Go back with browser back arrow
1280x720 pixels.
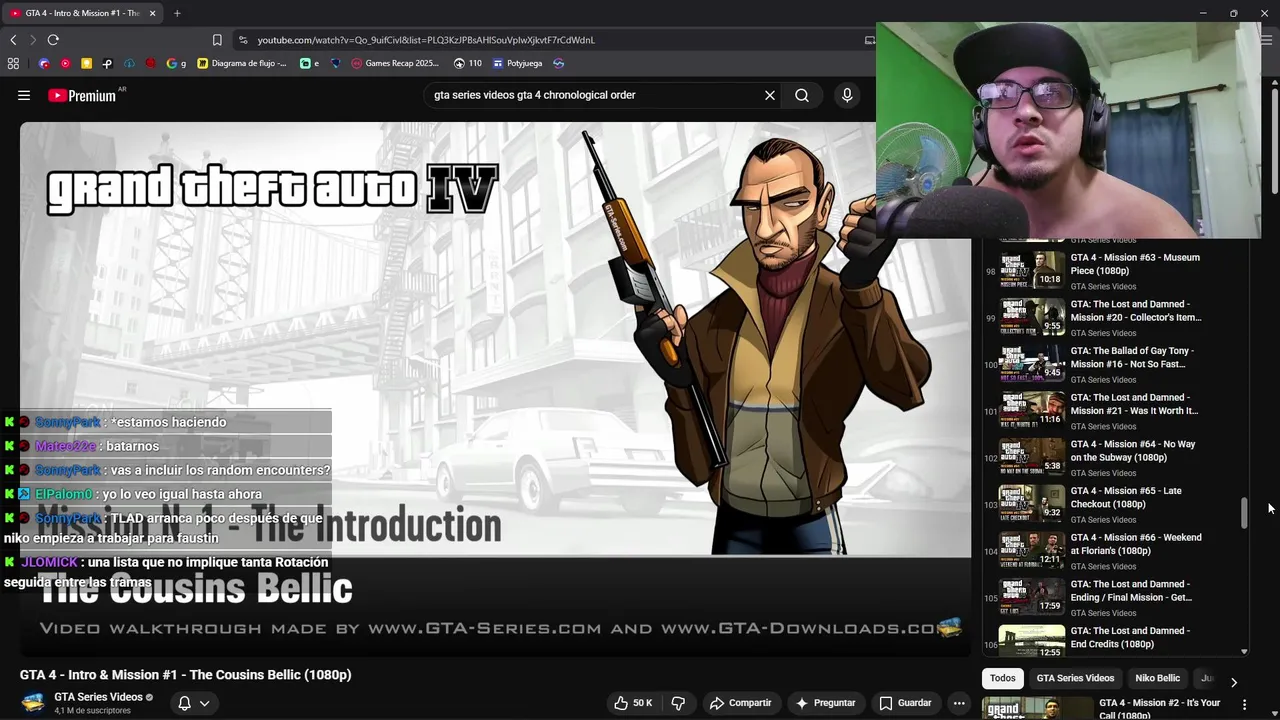pos(13,40)
